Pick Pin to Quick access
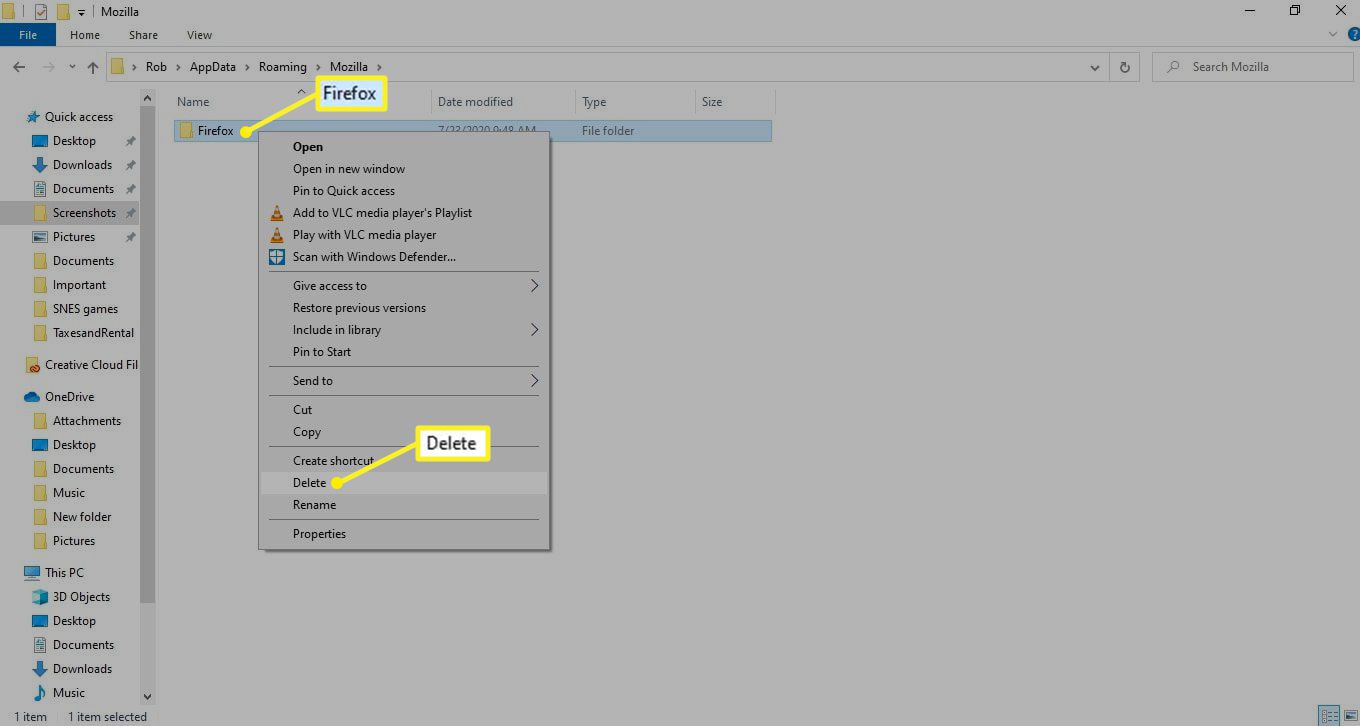This screenshot has width=1360, height=726. [x=404, y=191]
